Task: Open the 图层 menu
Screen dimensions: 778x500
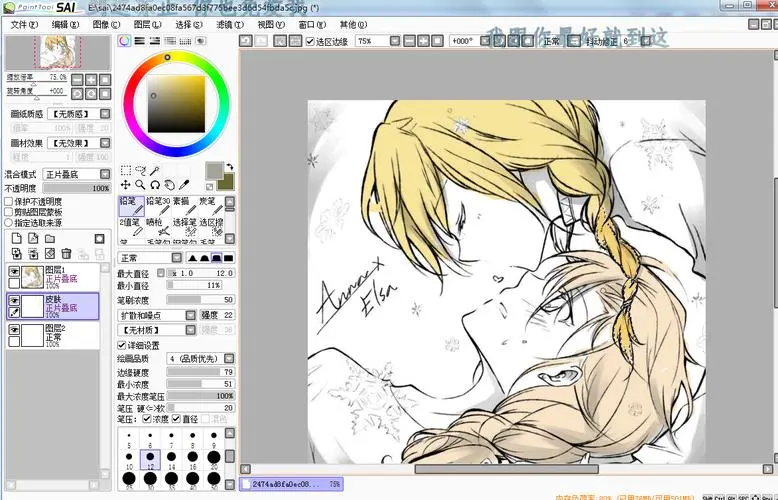Action: point(147,24)
